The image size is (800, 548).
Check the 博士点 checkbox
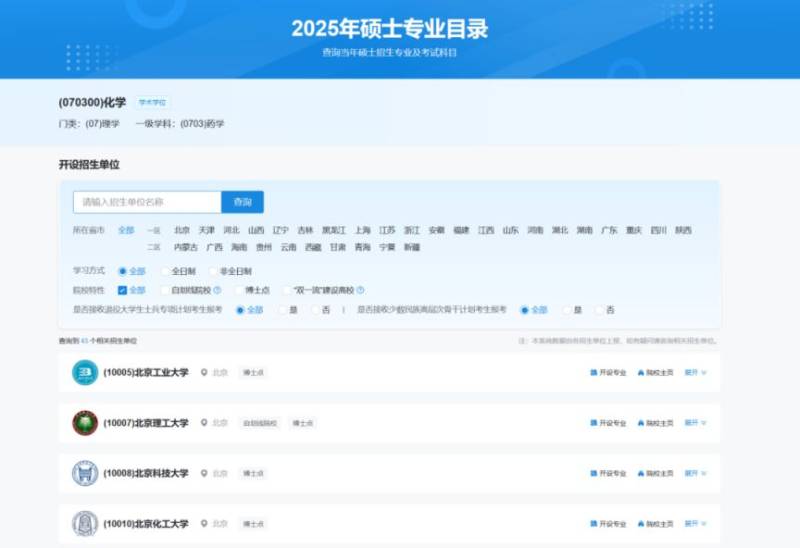click(x=238, y=290)
